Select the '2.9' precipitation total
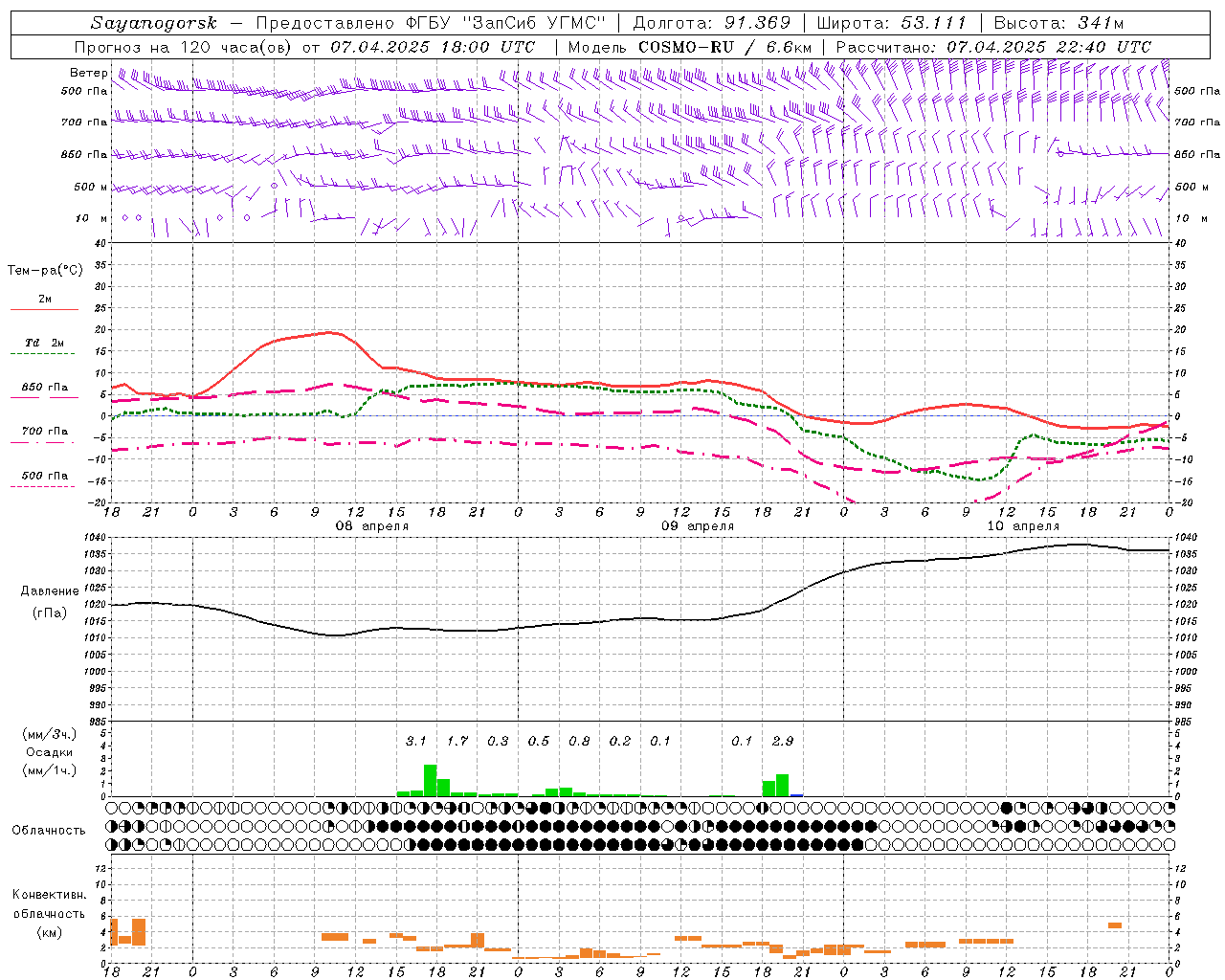Screen dimensions: 1225x980 tap(783, 741)
